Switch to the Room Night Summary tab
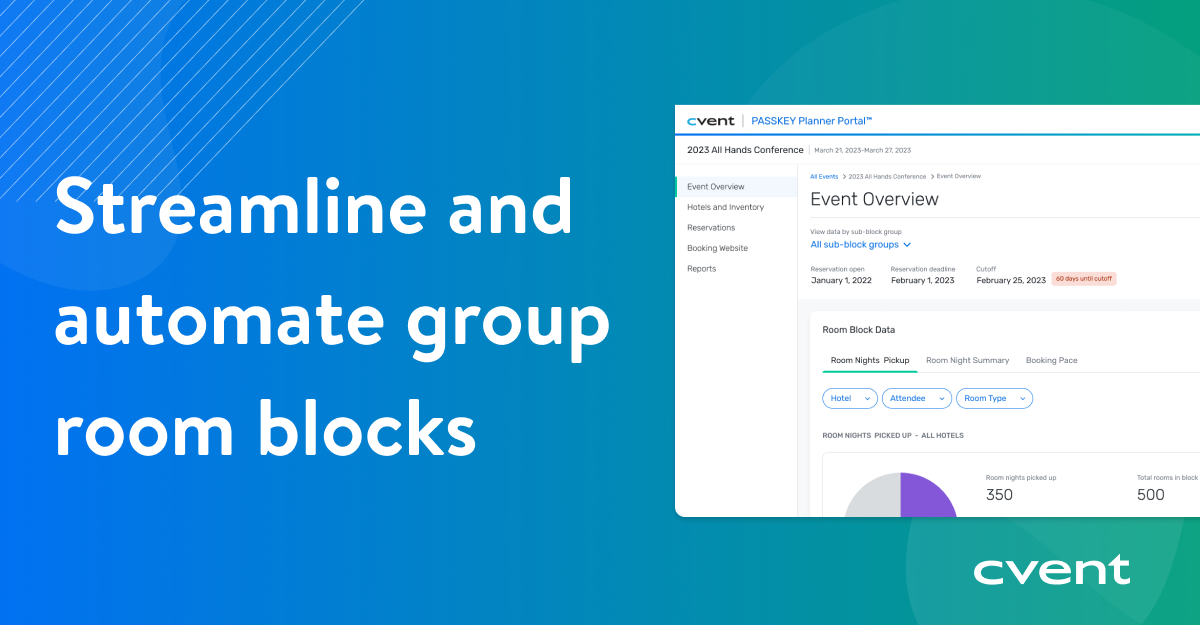This screenshot has height=625, width=1200. pyautogui.click(x=967, y=360)
